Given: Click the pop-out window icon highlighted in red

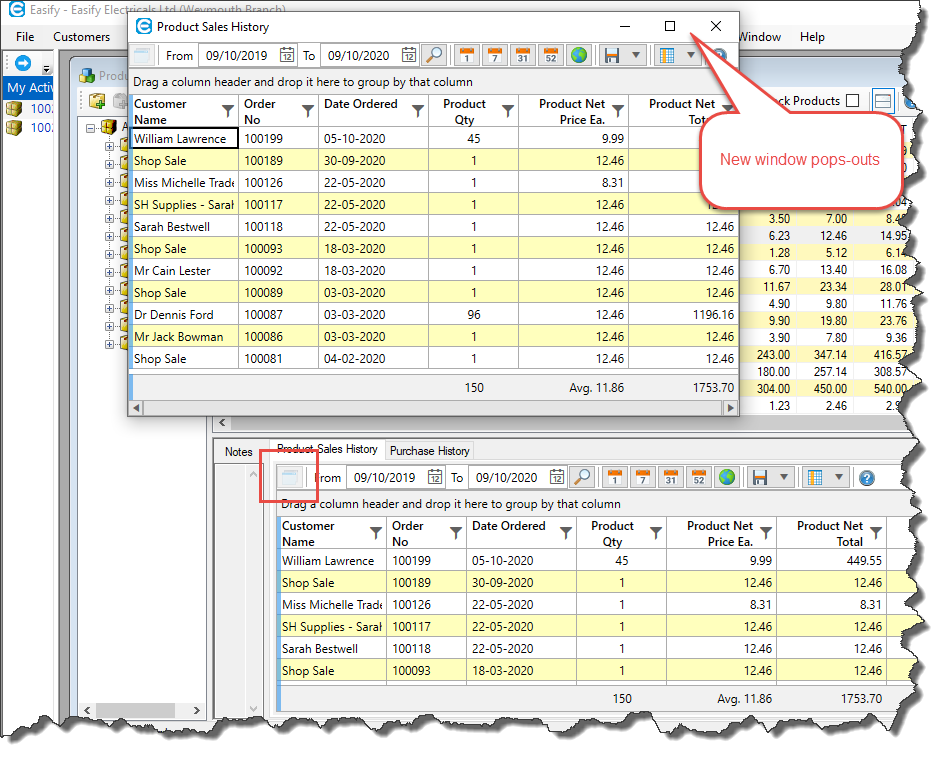Looking at the screenshot, I should coord(290,477).
